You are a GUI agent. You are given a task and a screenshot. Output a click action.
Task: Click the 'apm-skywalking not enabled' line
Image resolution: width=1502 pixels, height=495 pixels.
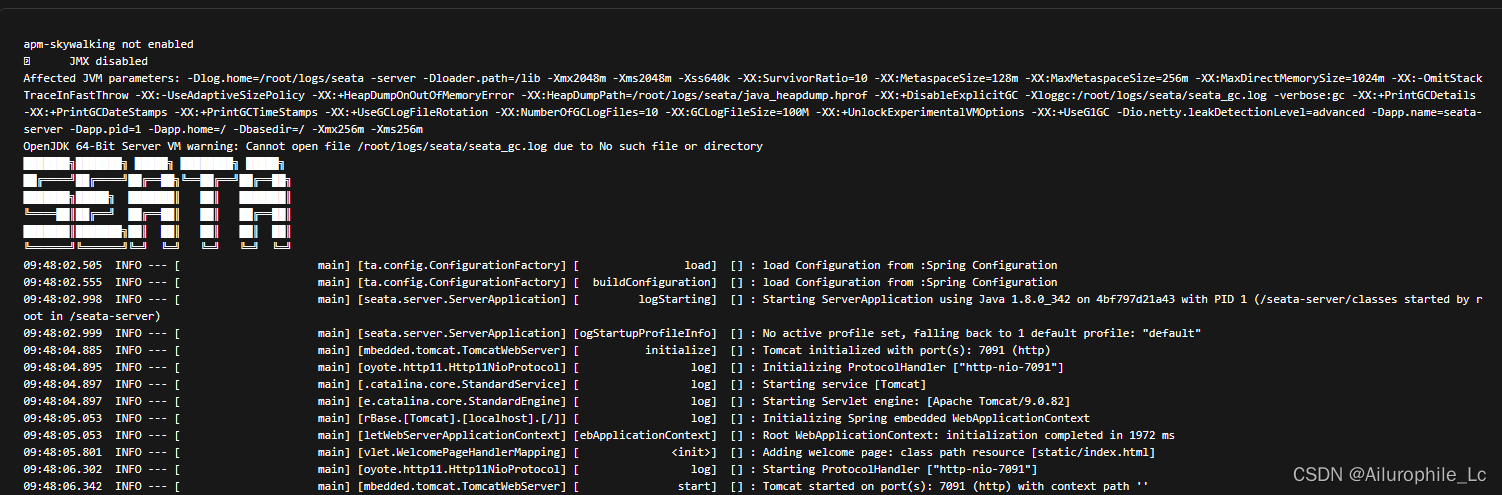[x=108, y=45]
